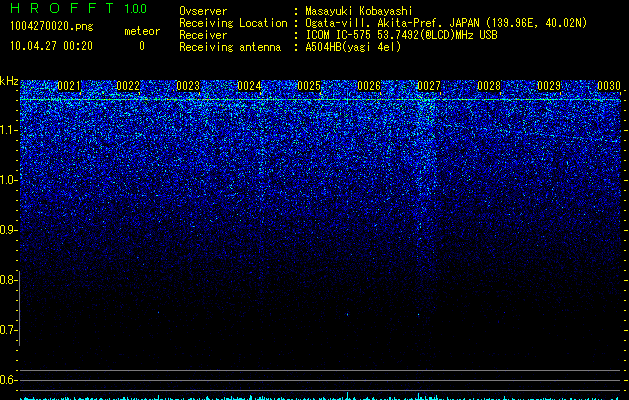Click the 0.9 frequency axis label
The width and height of the screenshot is (629, 400).
click(8, 230)
